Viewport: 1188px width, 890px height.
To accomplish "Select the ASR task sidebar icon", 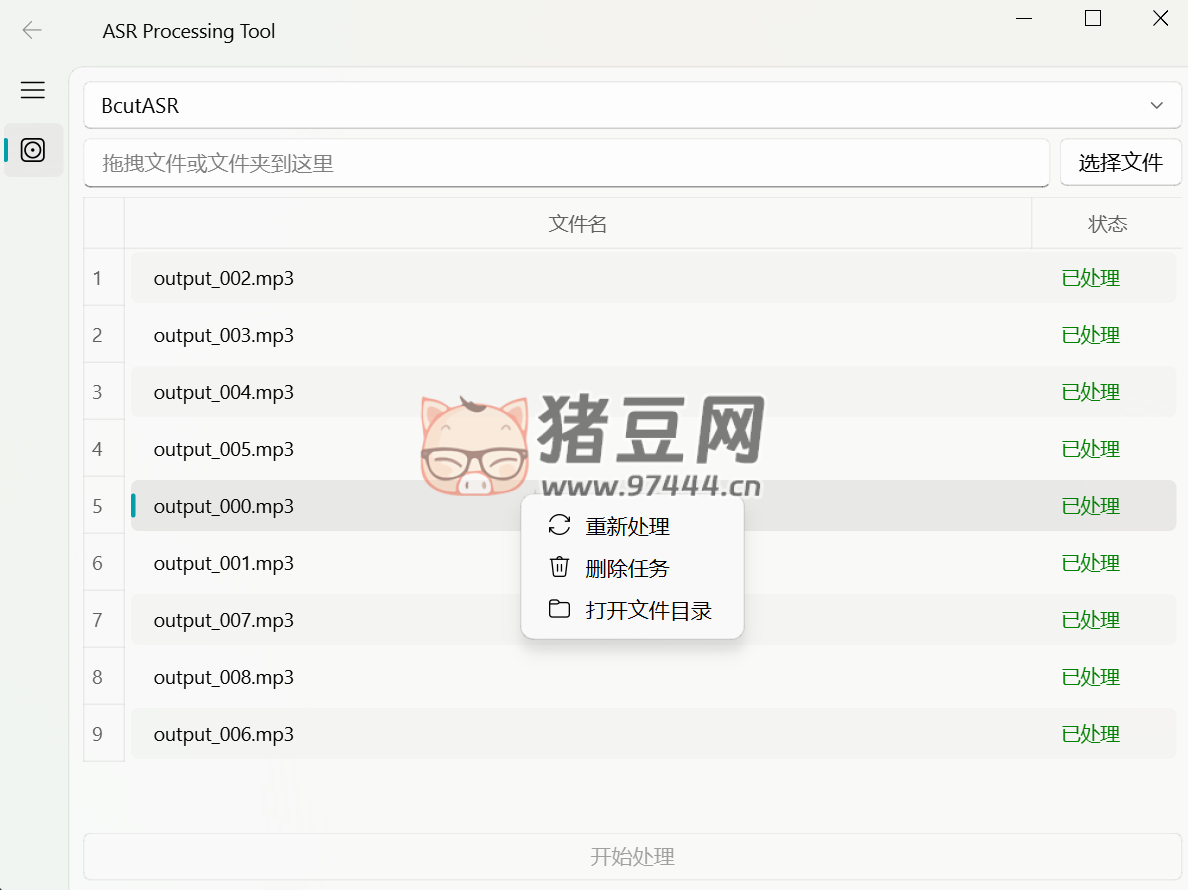I will pos(33,150).
